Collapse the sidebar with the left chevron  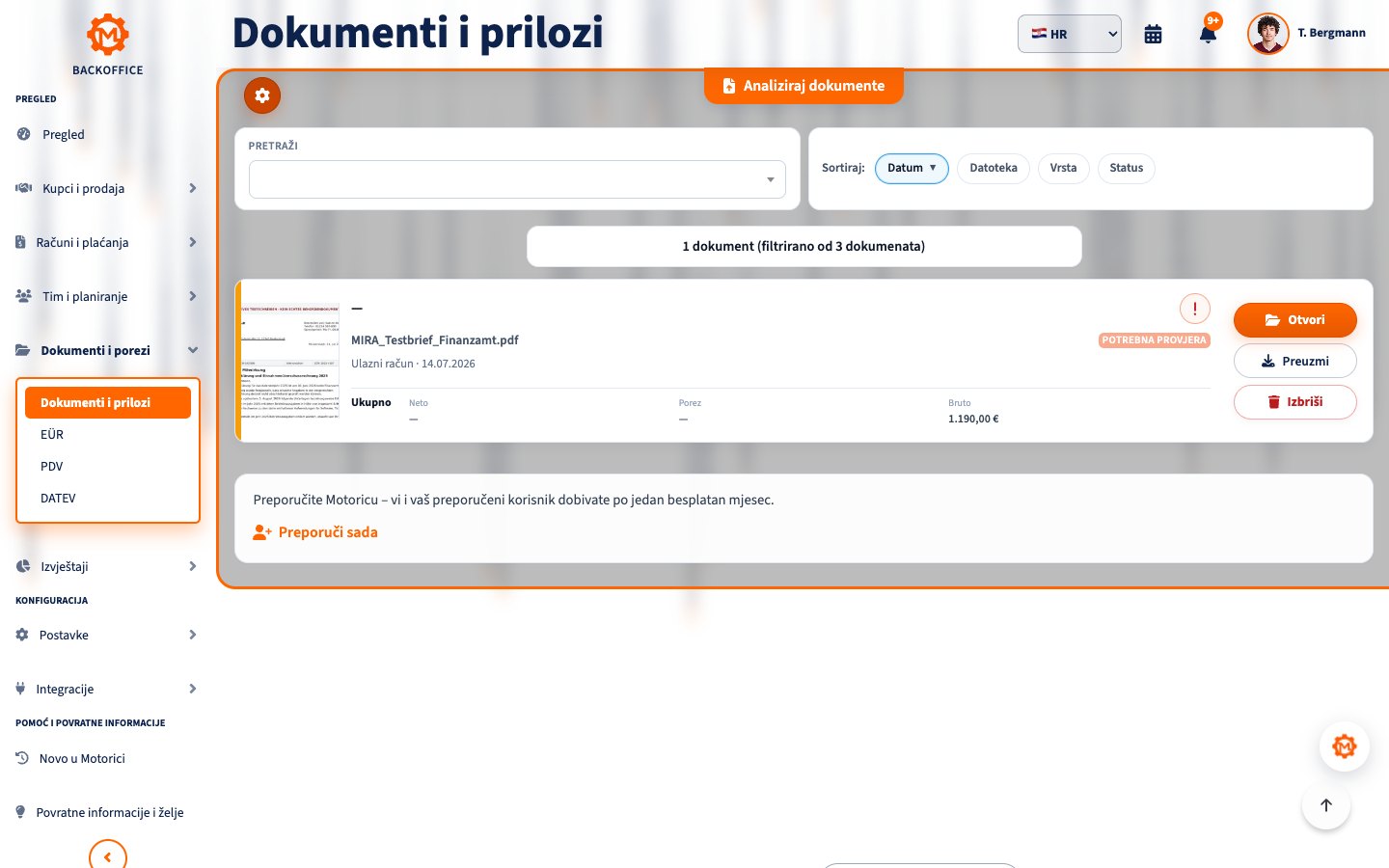click(108, 855)
